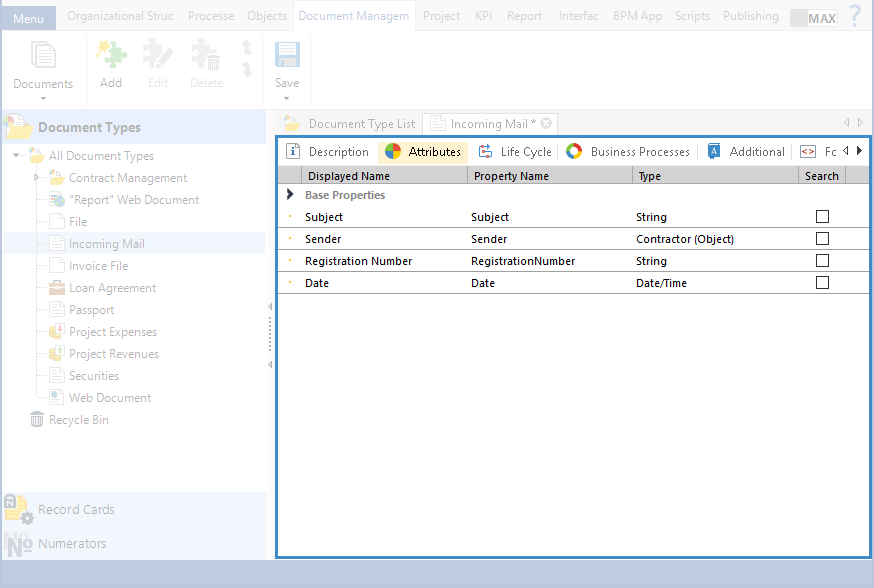This screenshot has width=874, height=588.
Task: Tick Search checkbox for Registration Number
Action: tap(822, 261)
